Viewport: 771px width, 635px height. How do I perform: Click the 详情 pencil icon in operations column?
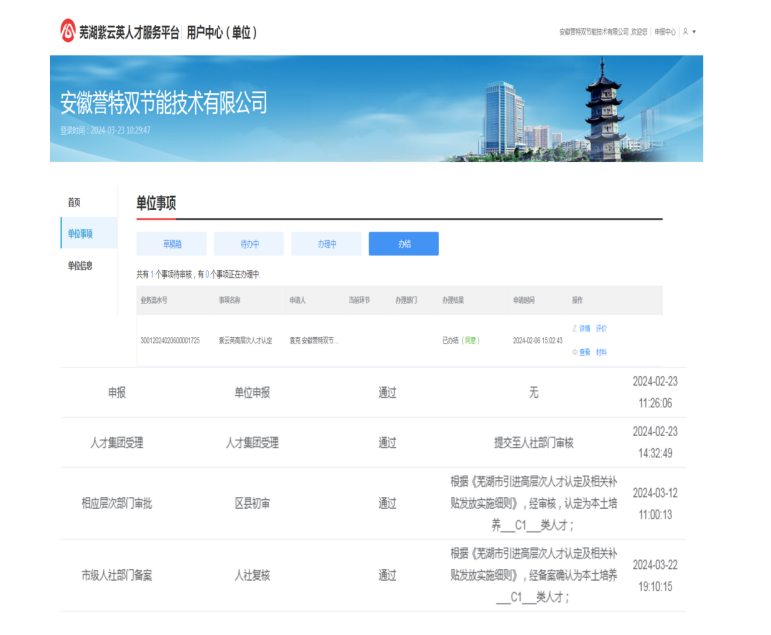(576, 328)
